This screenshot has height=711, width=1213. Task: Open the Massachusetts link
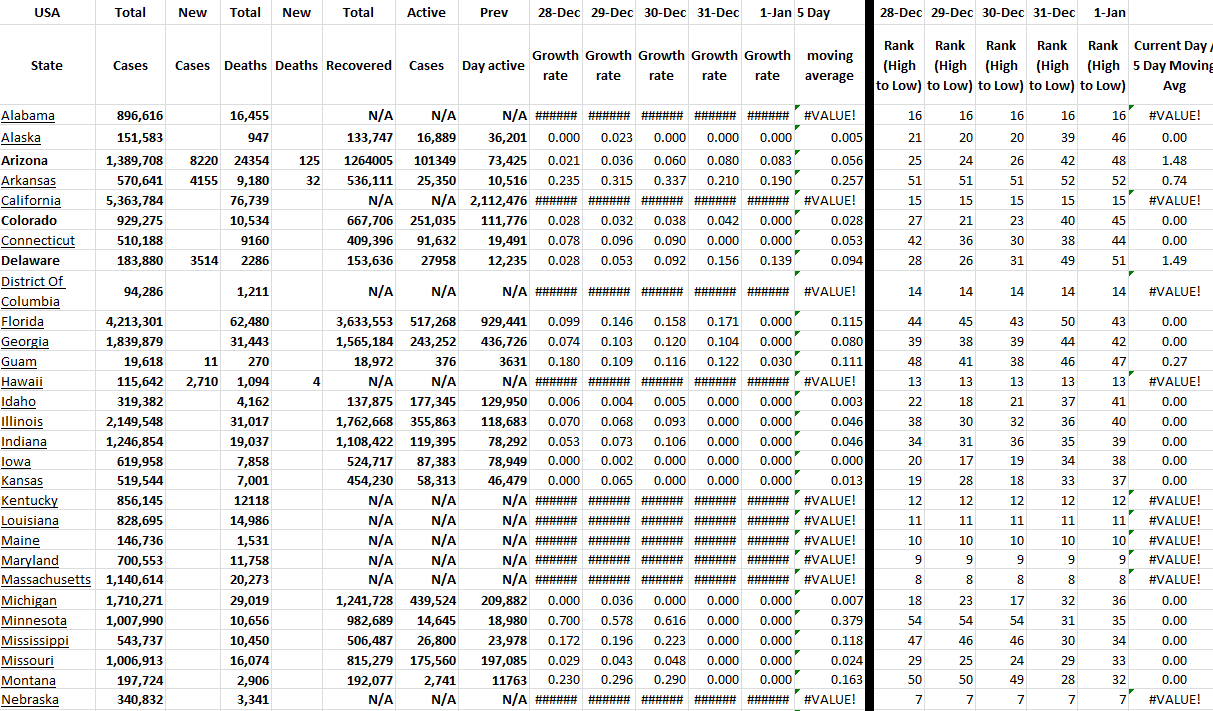click(46, 580)
